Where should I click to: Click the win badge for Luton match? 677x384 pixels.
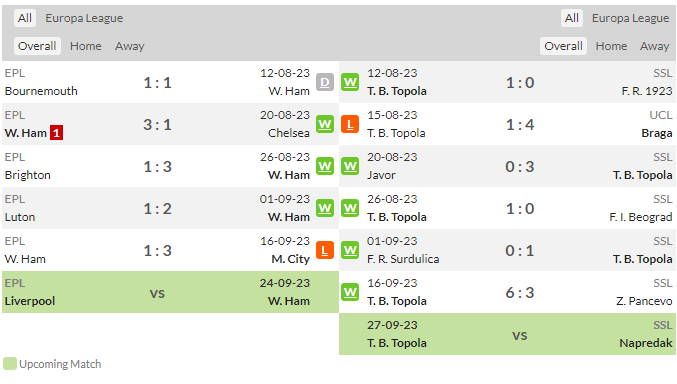point(325,208)
